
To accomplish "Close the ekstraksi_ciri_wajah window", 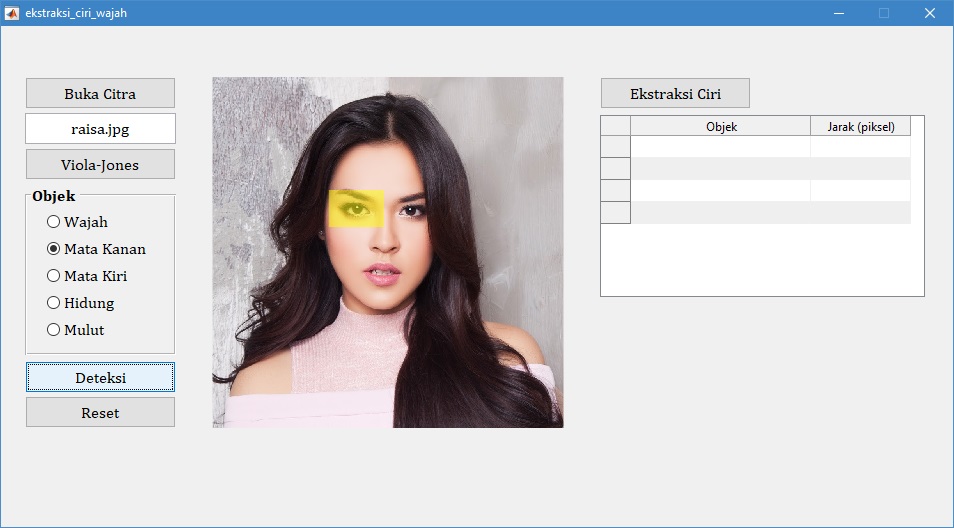I will click(930, 13).
